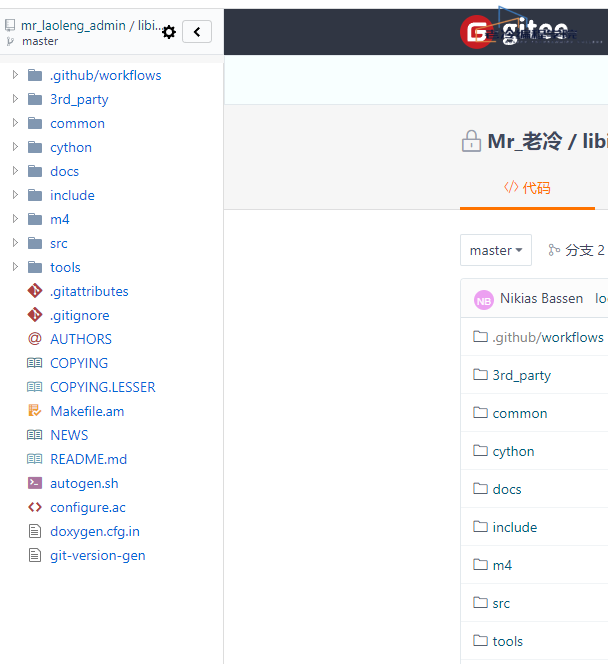
Task: Click the checklist icon beside Makefile.am
Action: coord(35,411)
